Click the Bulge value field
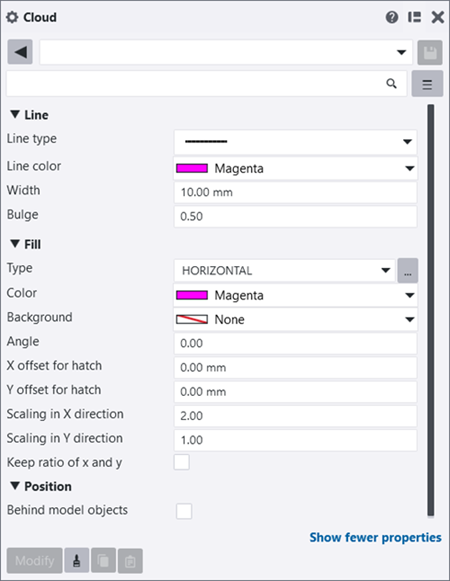This screenshot has width=450, height=581. 295,216
